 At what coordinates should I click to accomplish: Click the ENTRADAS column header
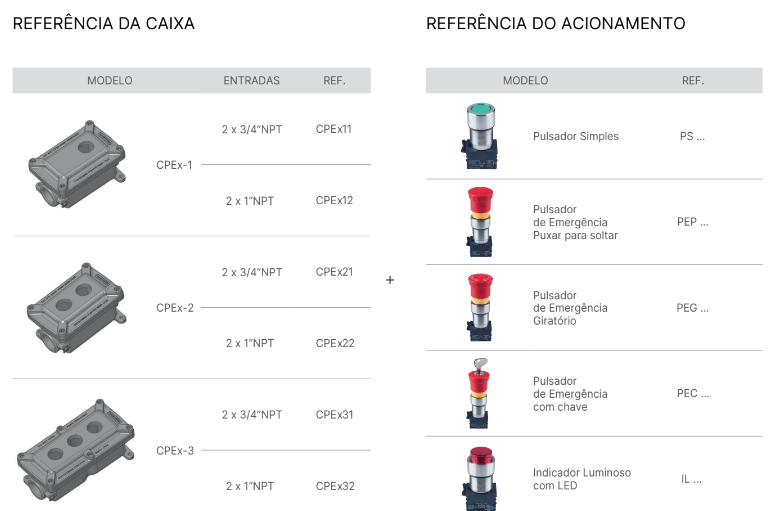tap(251, 81)
